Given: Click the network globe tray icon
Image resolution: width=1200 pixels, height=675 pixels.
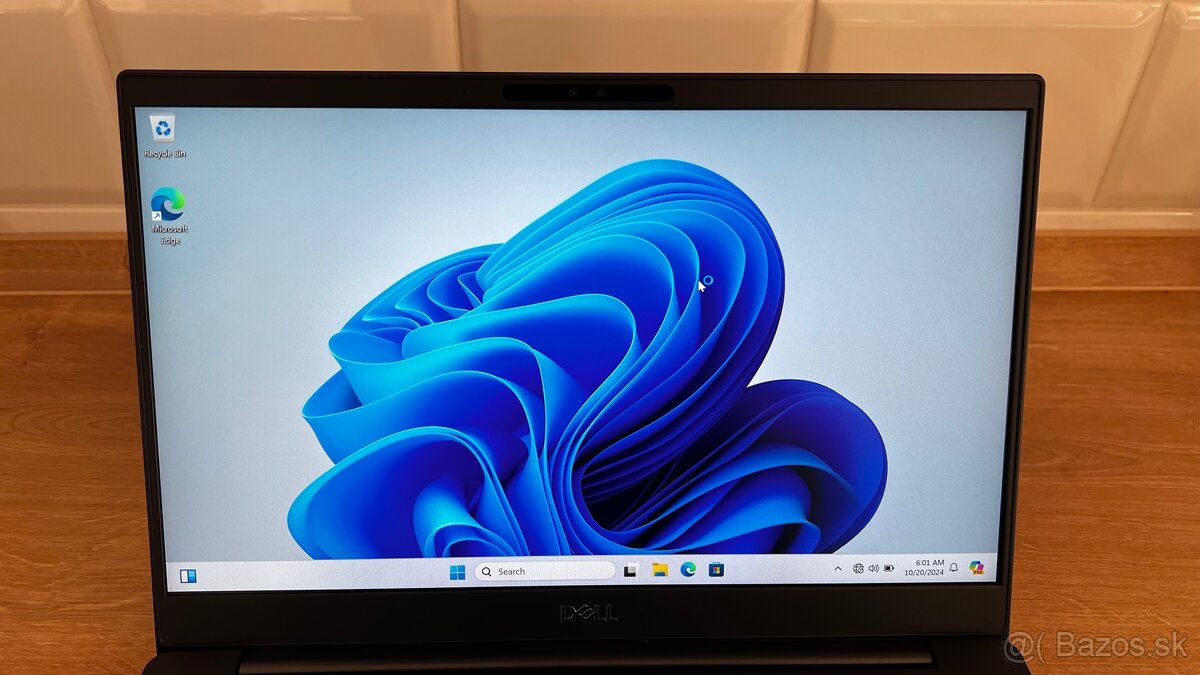Looking at the screenshot, I should 858,568.
